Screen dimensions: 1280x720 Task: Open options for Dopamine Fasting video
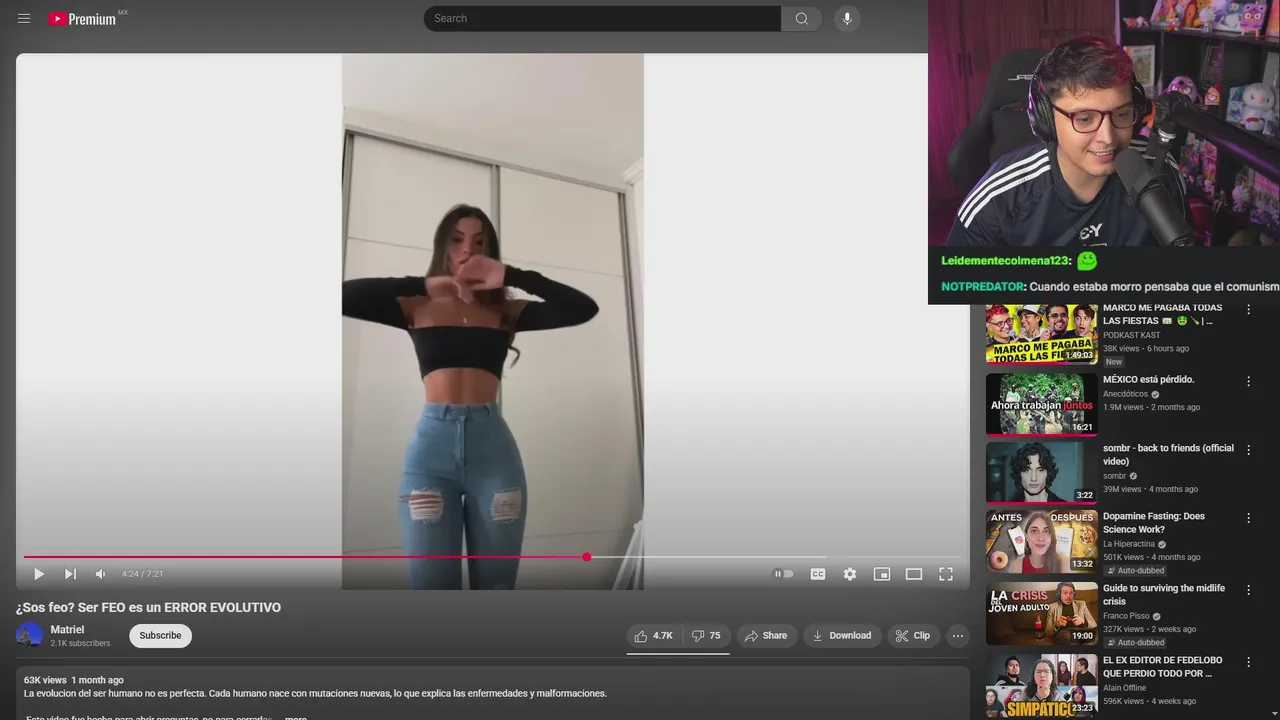coord(1248,518)
